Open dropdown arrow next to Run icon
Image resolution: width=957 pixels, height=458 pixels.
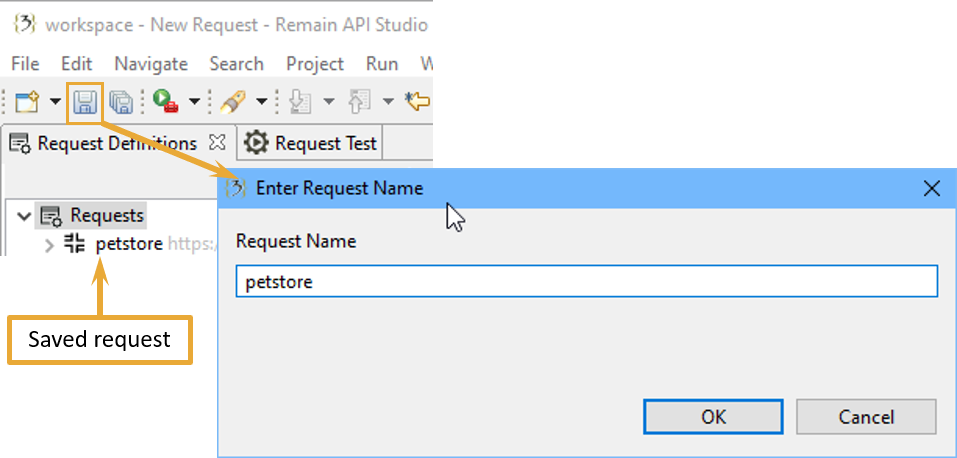tap(194, 101)
